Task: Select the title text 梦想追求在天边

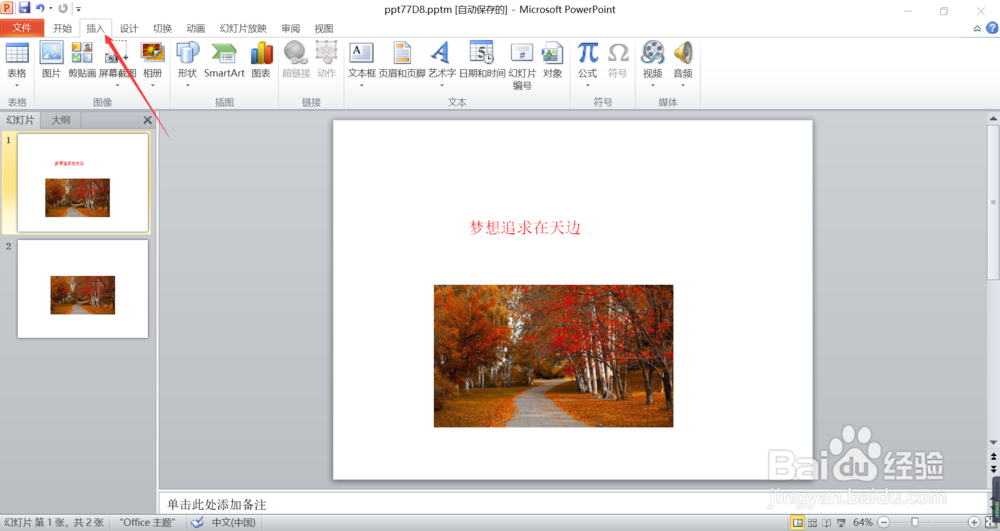Action: (x=525, y=228)
